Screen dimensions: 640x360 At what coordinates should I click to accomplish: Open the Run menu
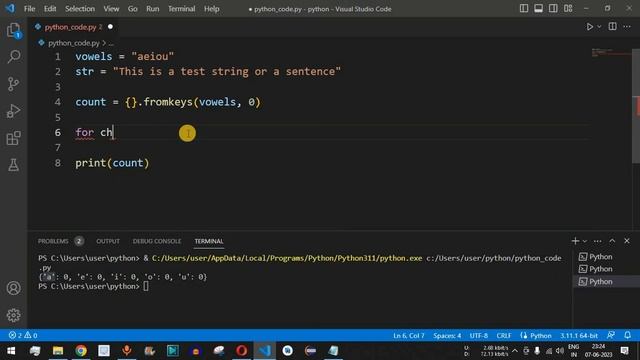point(153,9)
